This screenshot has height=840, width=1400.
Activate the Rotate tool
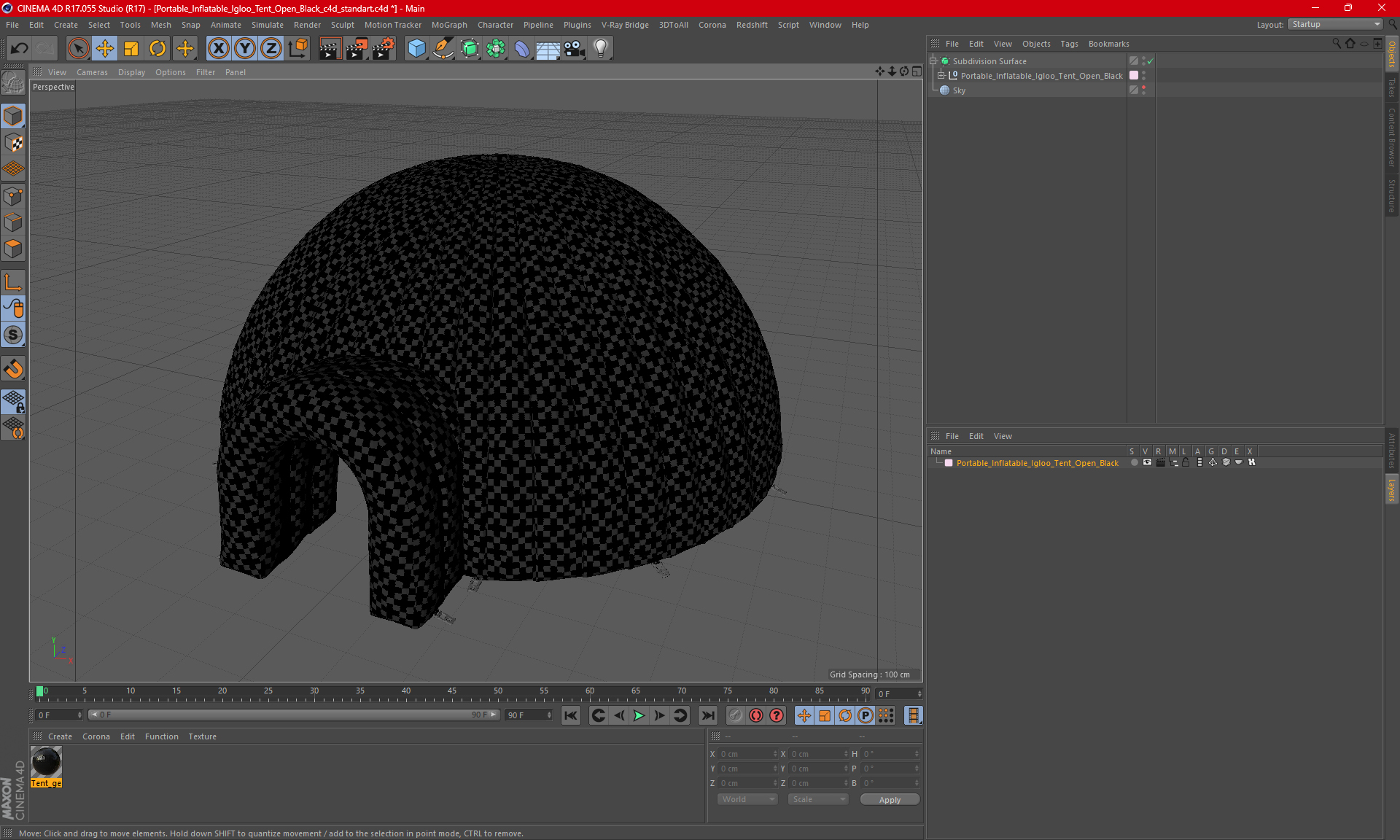(157, 49)
